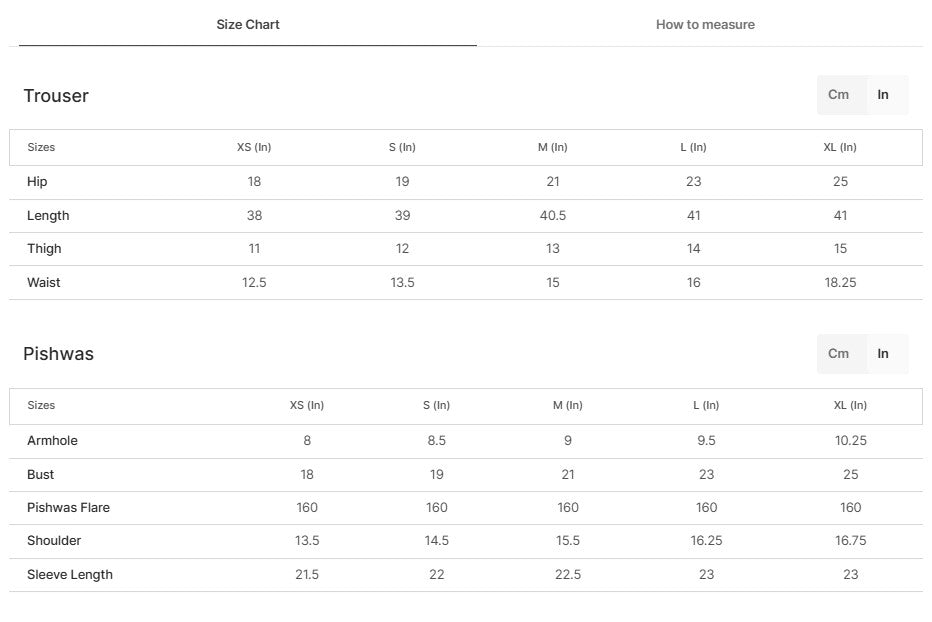Select the Armhole row label
The height and width of the screenshot is (622, 932).
point(52,441)
